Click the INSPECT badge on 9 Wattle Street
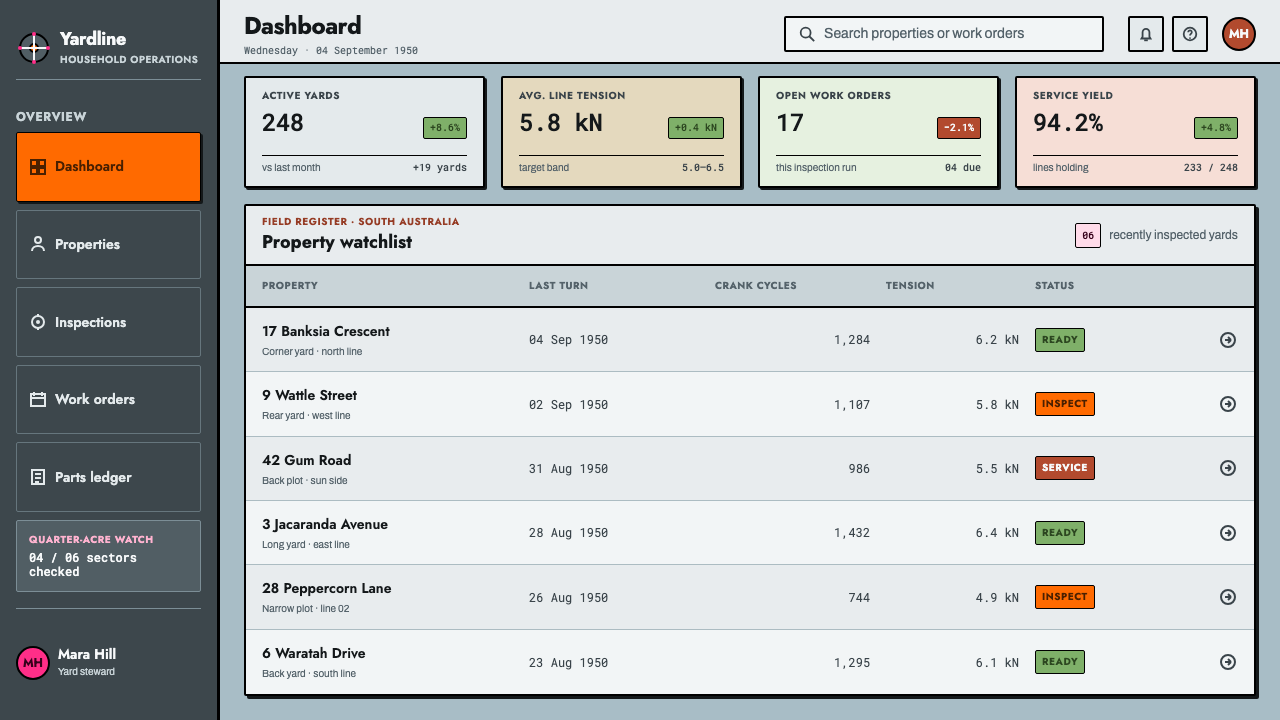 [1064, 404]
